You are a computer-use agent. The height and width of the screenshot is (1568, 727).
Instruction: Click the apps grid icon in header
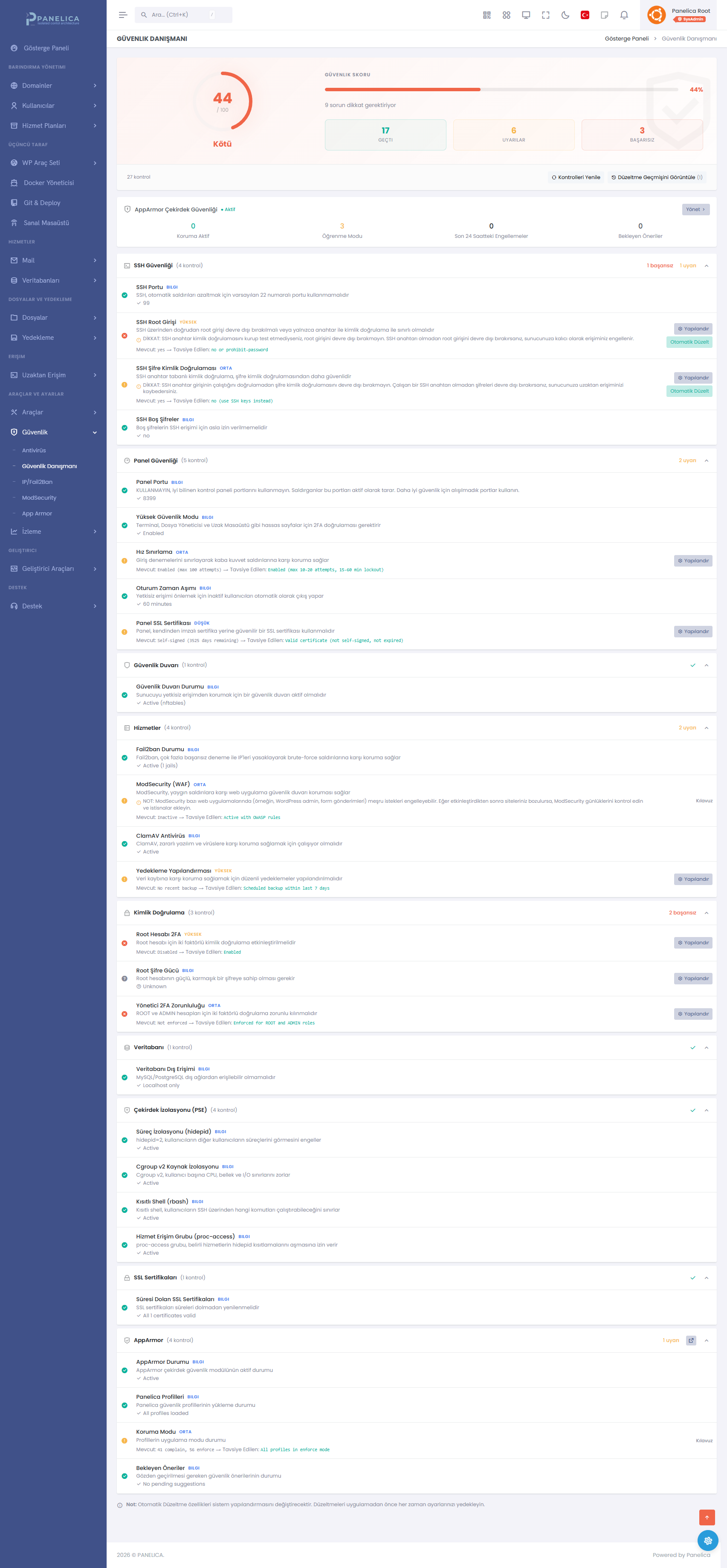point(506,15)
